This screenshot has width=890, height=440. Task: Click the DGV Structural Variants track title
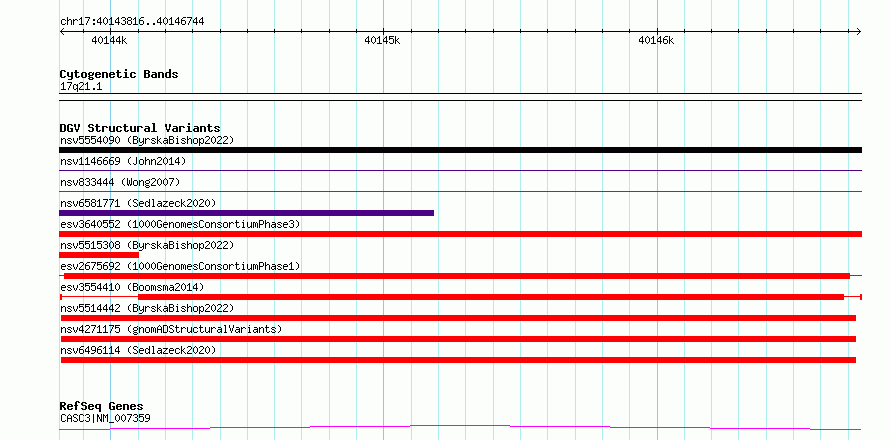tap(140, 128)
